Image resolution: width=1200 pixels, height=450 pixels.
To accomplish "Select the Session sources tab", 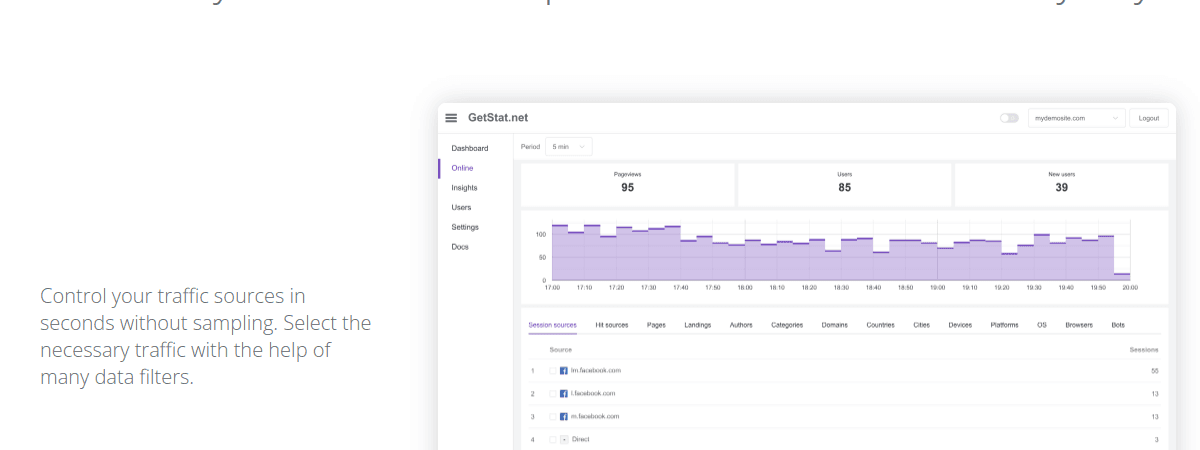I will (x=552, y=325).
